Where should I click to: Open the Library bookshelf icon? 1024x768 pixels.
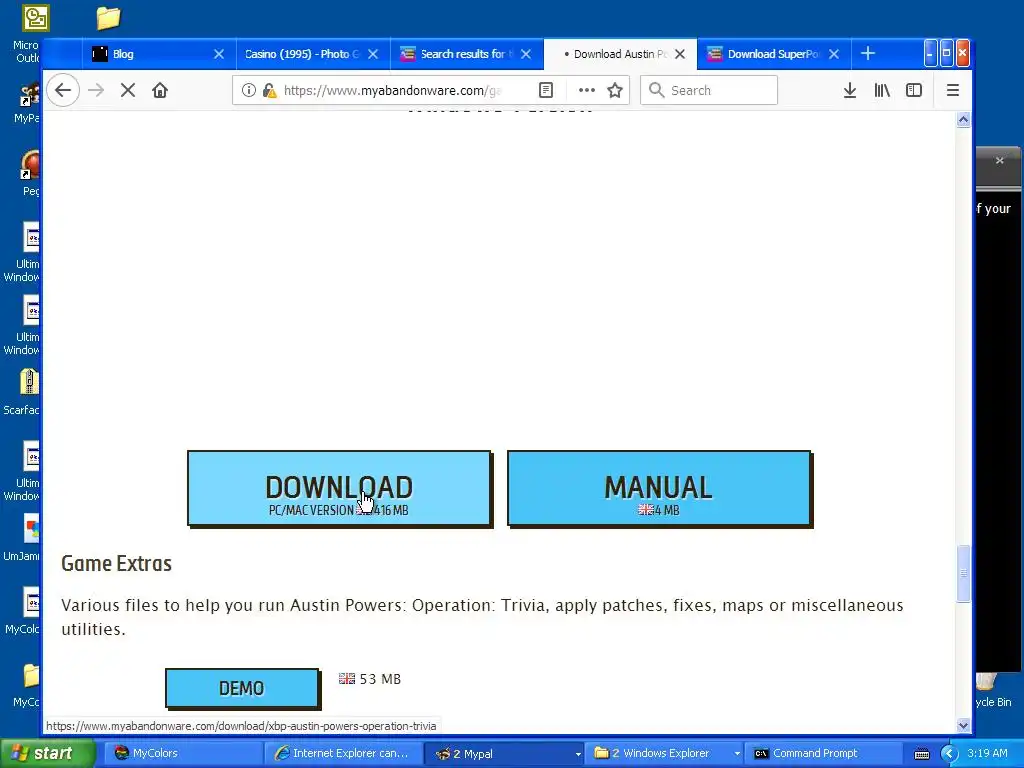pyautogui.click(x=882, y=90)
